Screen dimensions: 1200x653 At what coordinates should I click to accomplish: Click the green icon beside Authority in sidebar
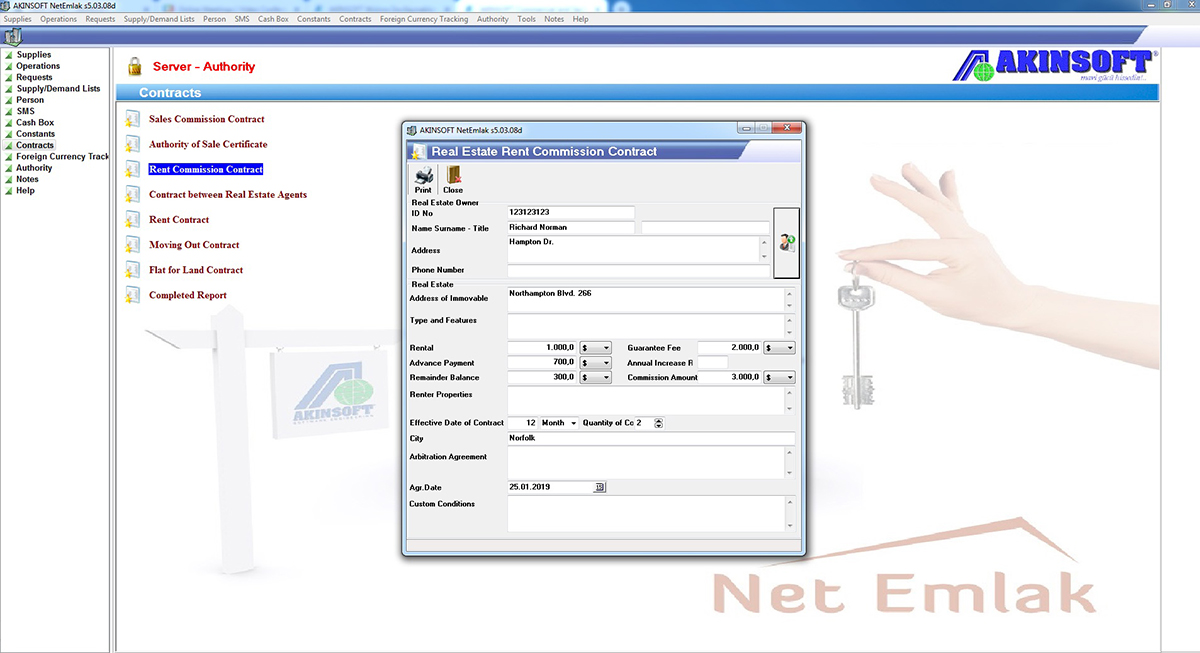9,168
